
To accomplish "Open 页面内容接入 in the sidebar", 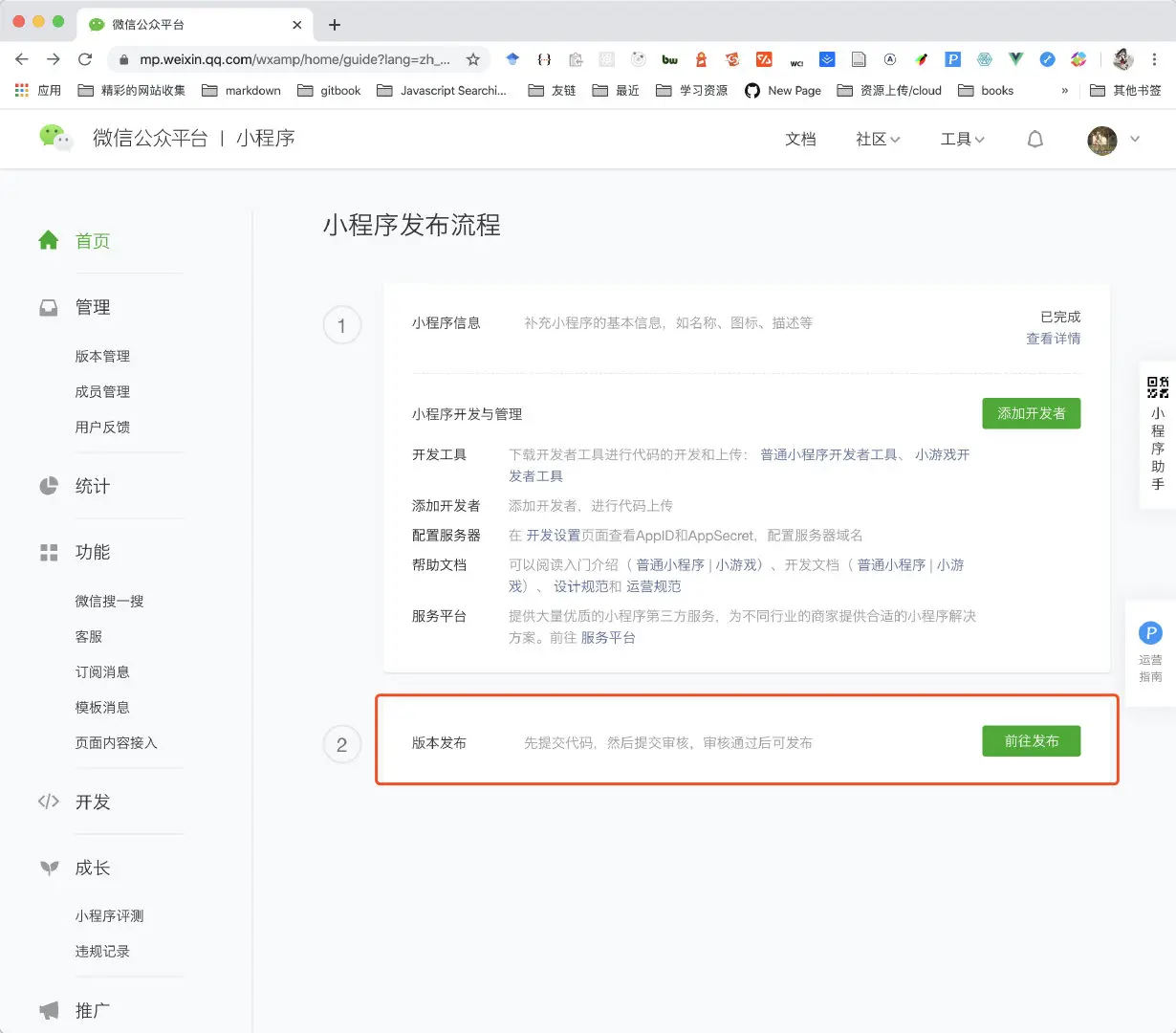I will point(116,743).
